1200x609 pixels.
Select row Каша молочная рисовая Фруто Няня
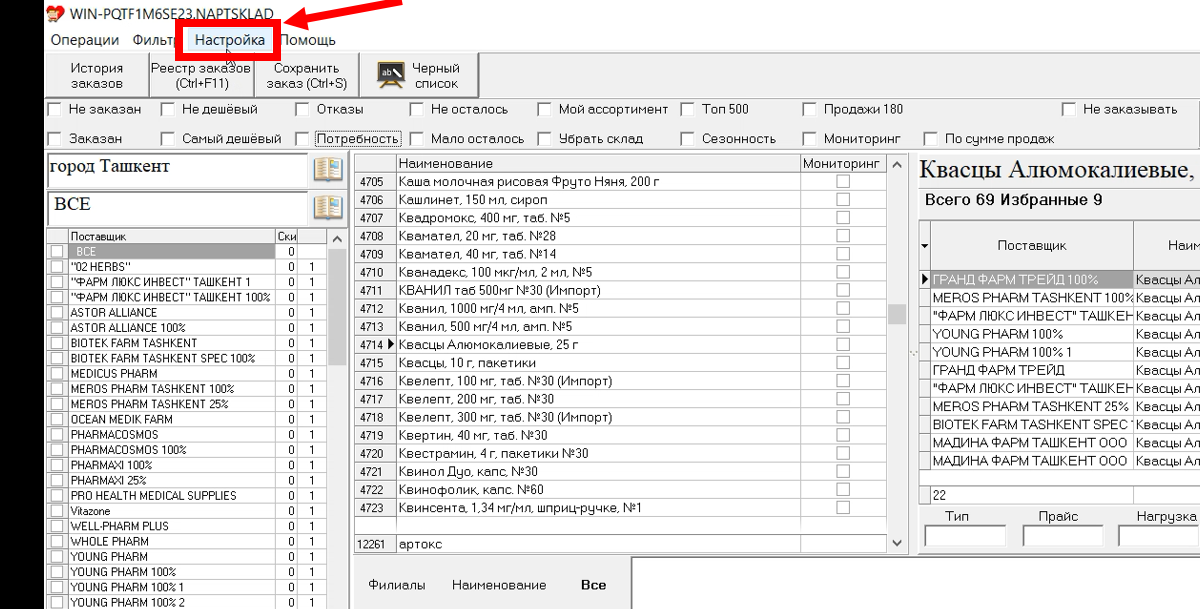click(598, 182)
